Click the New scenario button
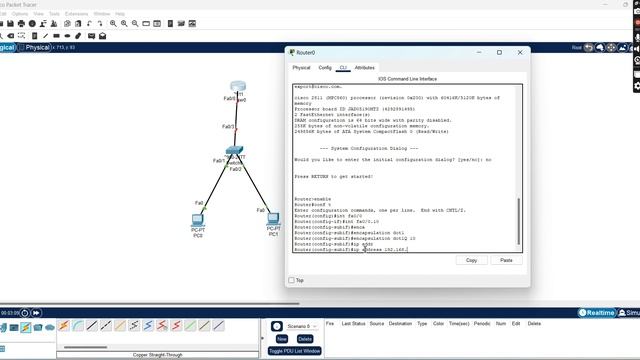The width and height of the screenshot is (640, 360). click(x=282, y=339)
